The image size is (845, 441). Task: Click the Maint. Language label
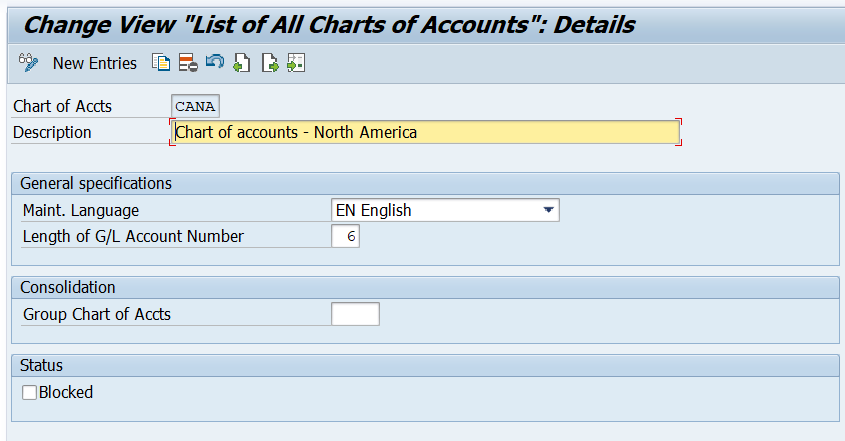[x=81, y=210]
